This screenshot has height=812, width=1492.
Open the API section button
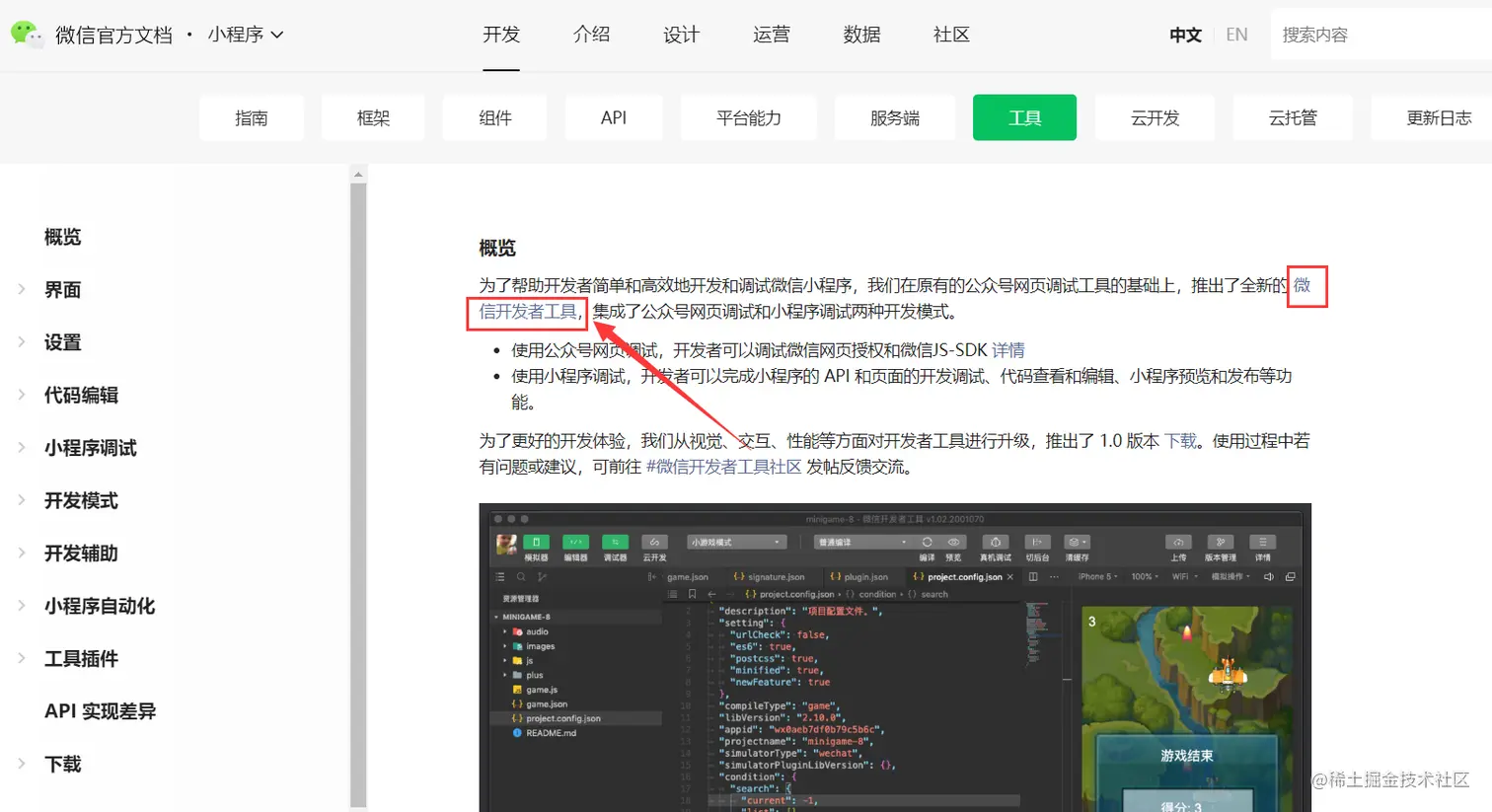tap(614, 117)
